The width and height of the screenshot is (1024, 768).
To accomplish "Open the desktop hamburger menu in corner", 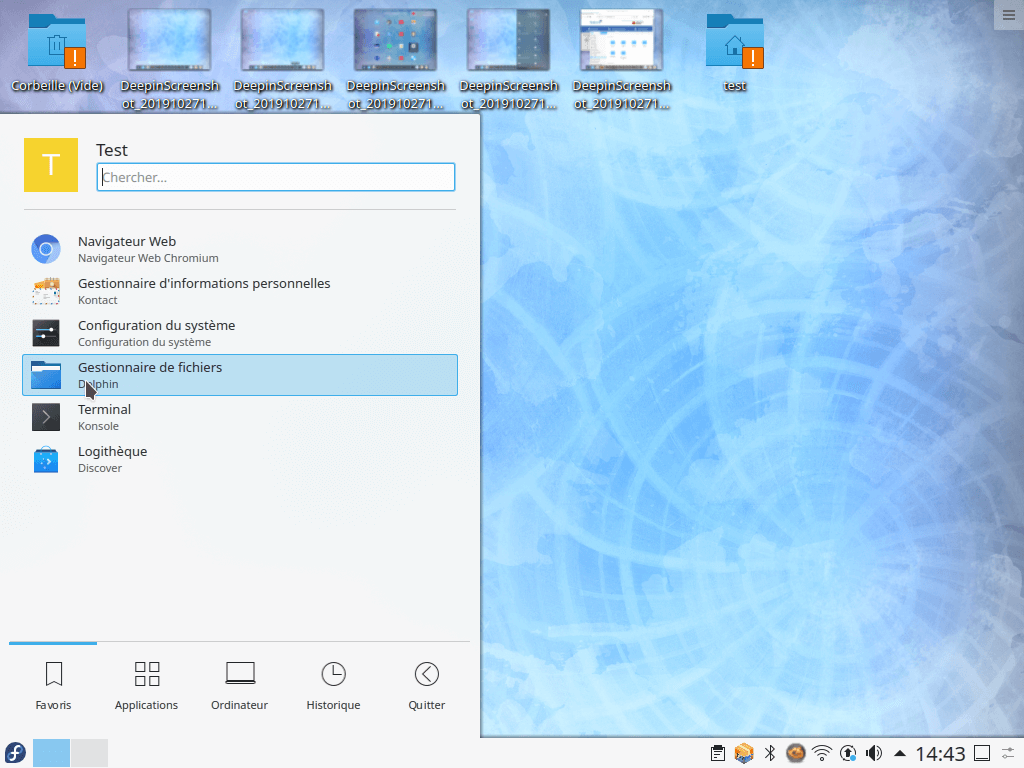I will pyautogui.click(x=1009, y=15).
